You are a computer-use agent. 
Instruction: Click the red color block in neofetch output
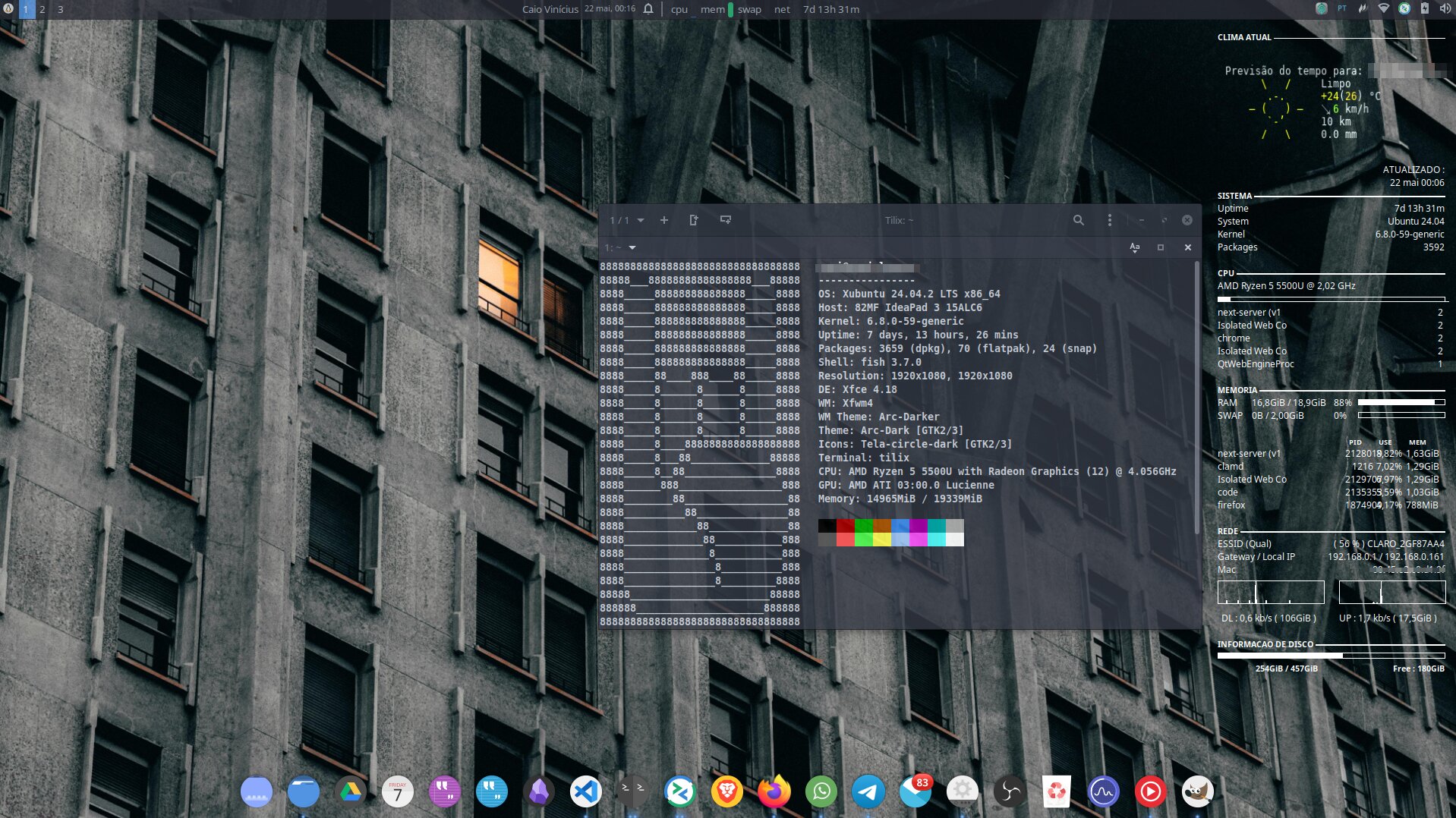pos(846,526)
